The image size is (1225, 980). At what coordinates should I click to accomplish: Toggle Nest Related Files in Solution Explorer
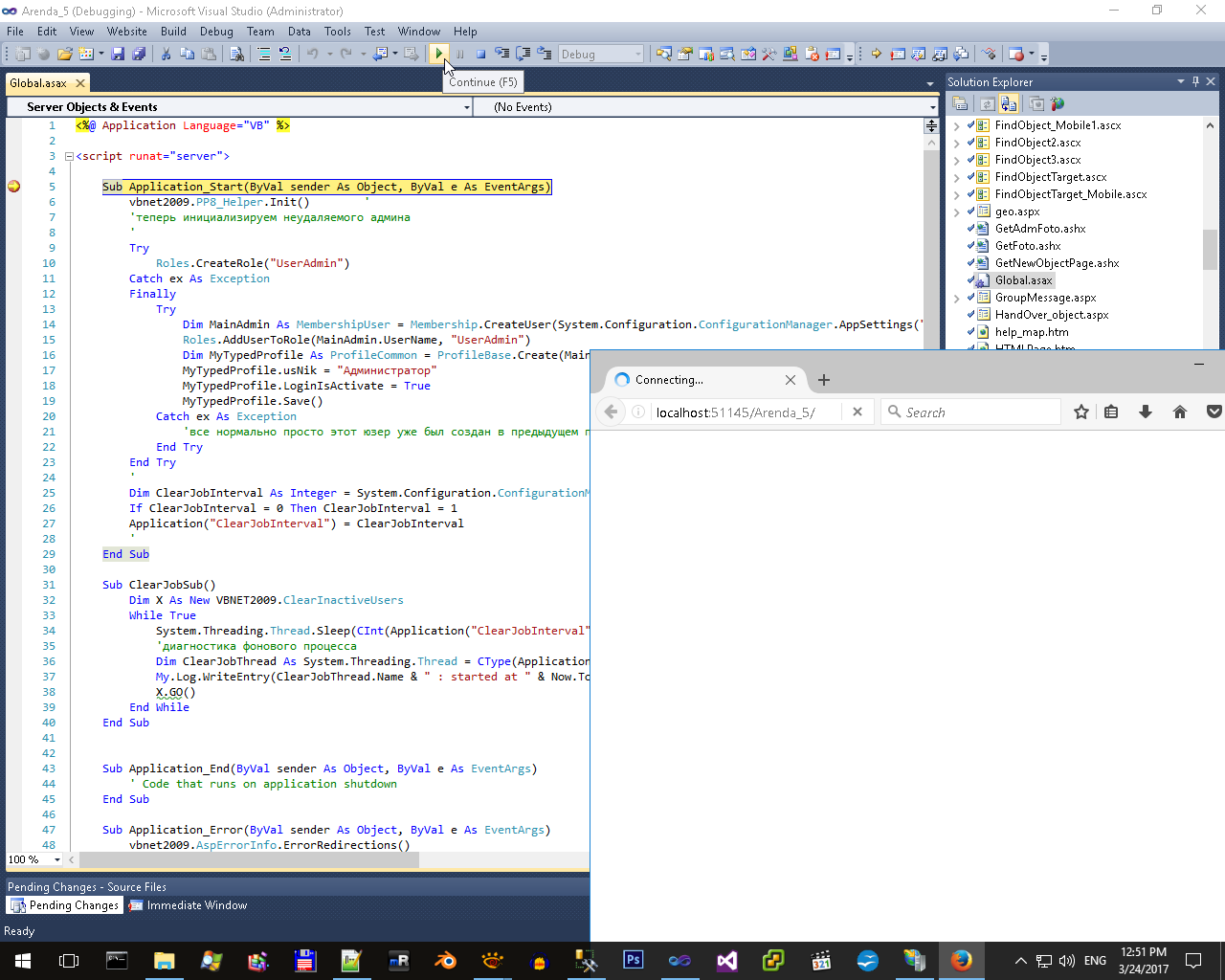[x=1009, y=103]
